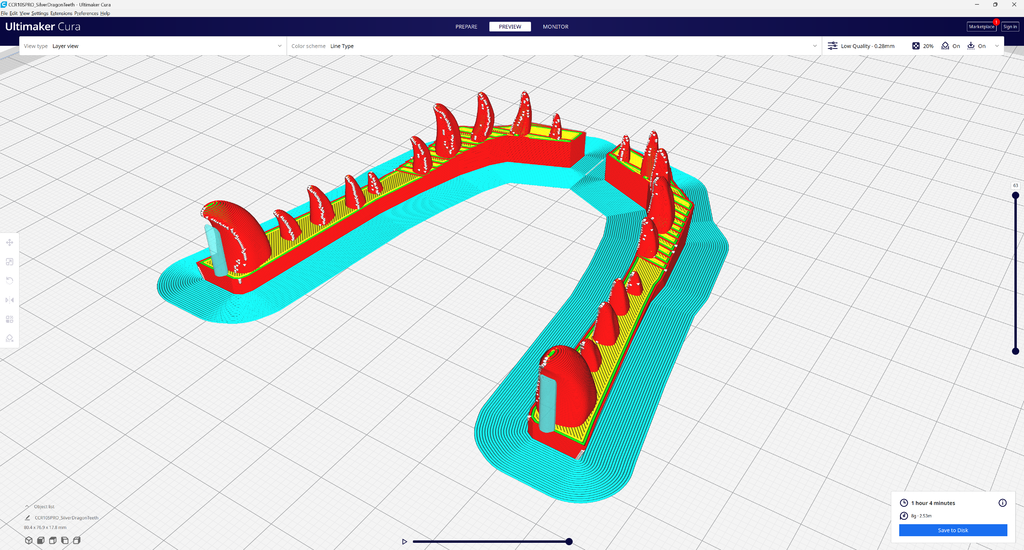Open the Edit menu
The image size is (1024, 550).
[13, 13]
